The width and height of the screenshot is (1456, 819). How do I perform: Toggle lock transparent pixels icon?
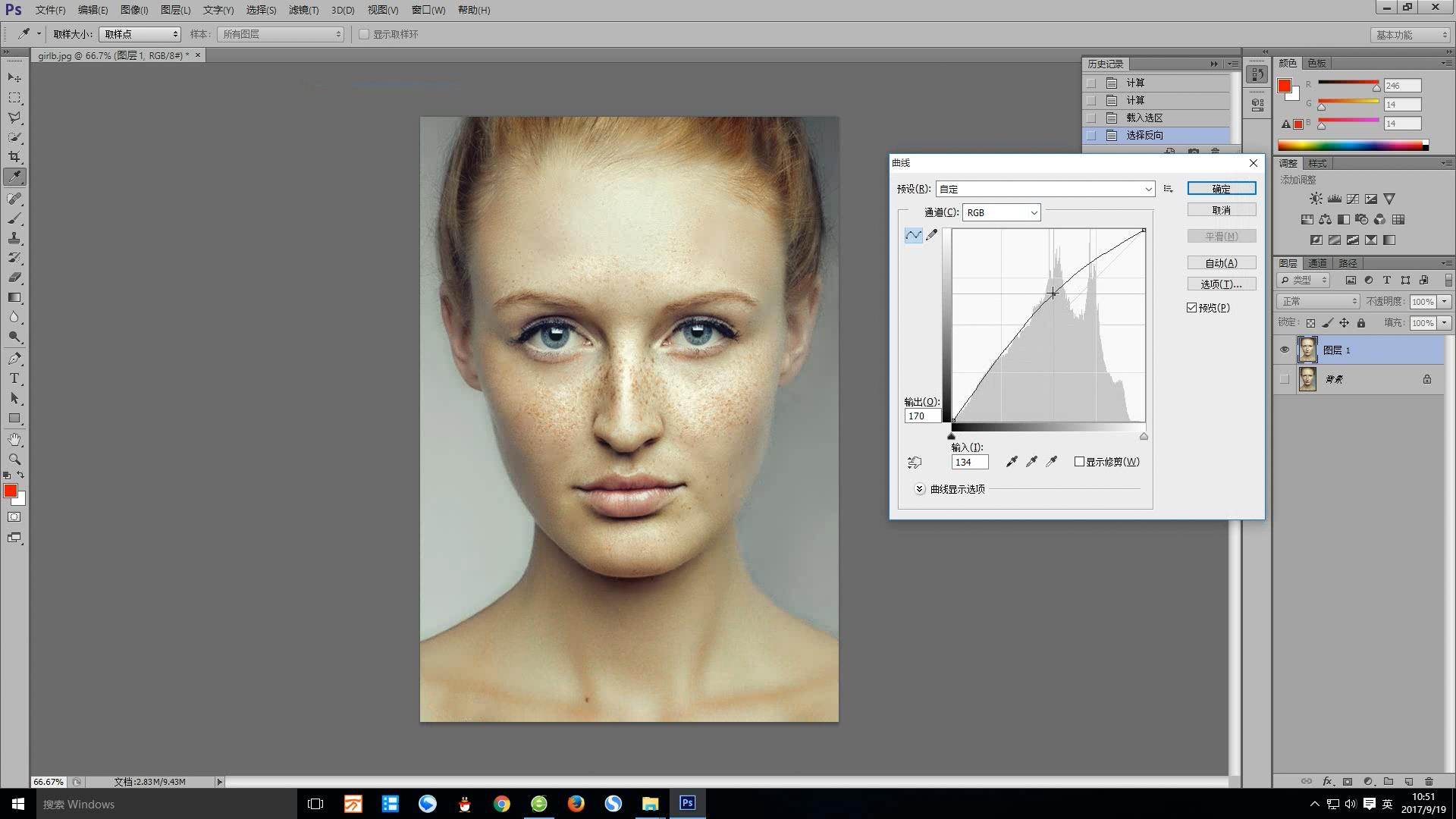coord(1310,323)
